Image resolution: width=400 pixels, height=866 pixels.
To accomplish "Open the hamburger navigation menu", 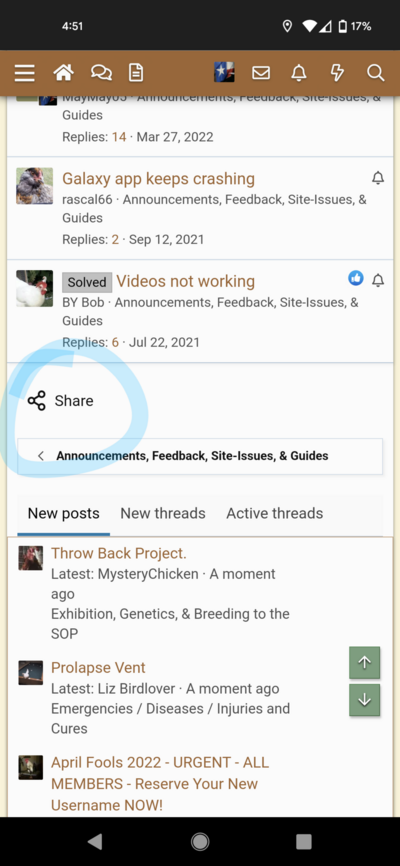I will 24,73.
